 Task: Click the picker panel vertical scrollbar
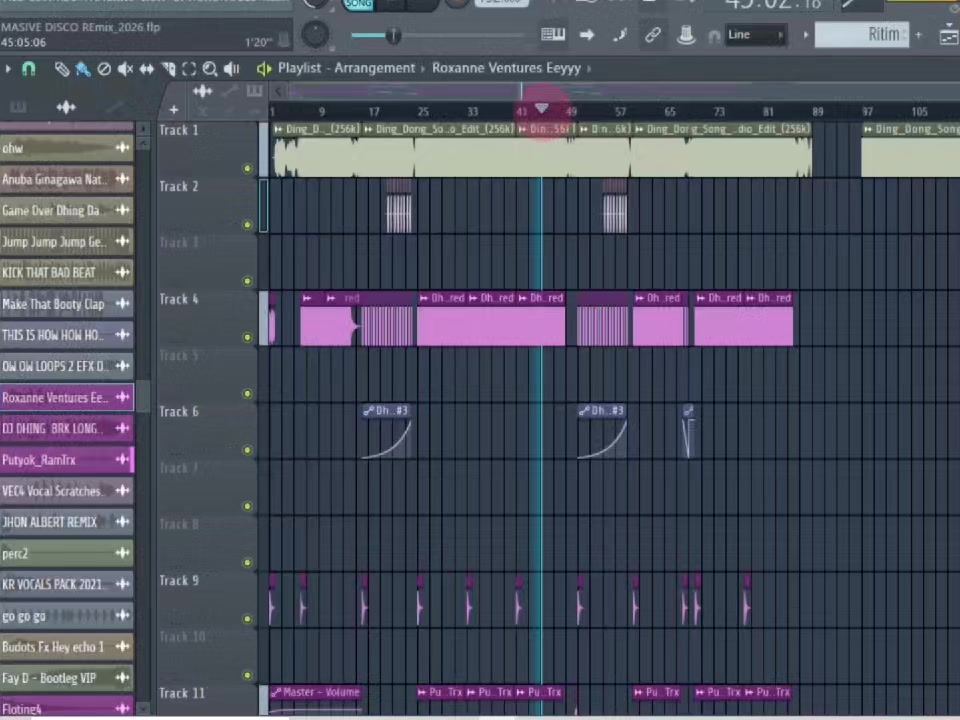coord(143,397)
